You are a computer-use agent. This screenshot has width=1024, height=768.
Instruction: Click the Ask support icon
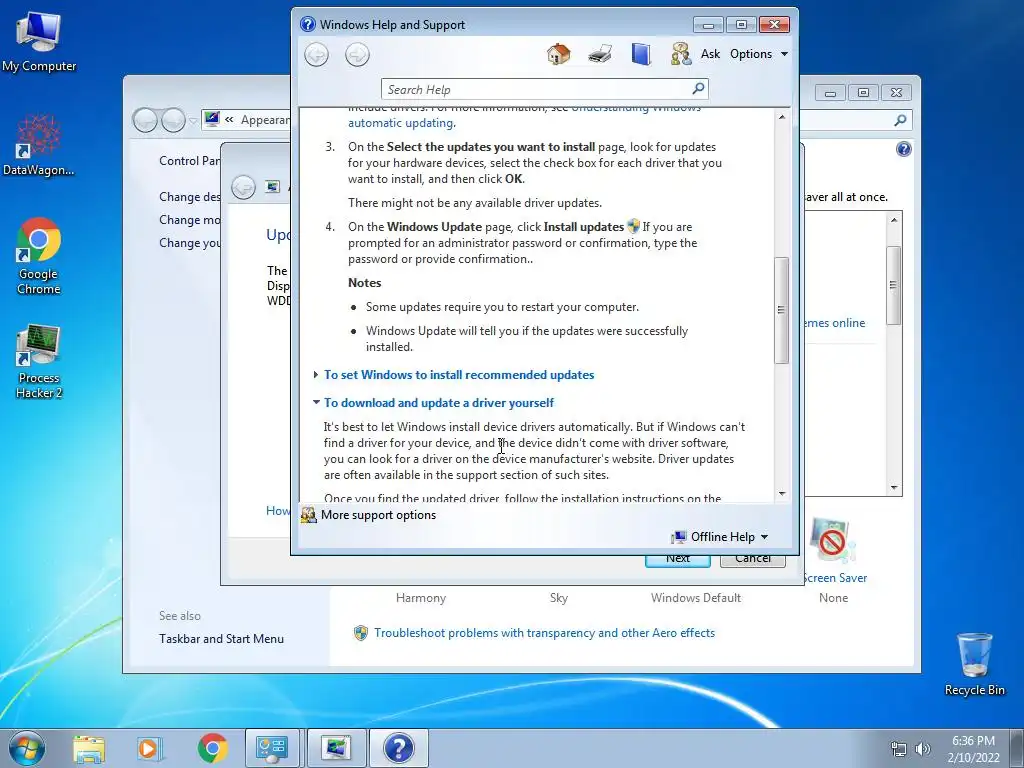[x=680, y=54]
